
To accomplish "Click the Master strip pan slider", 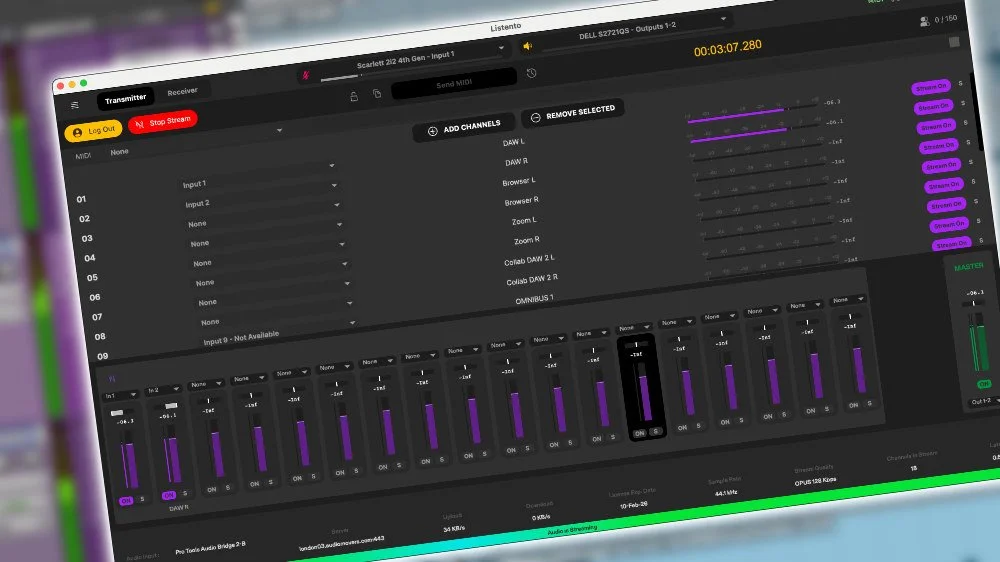I will 973,304.
